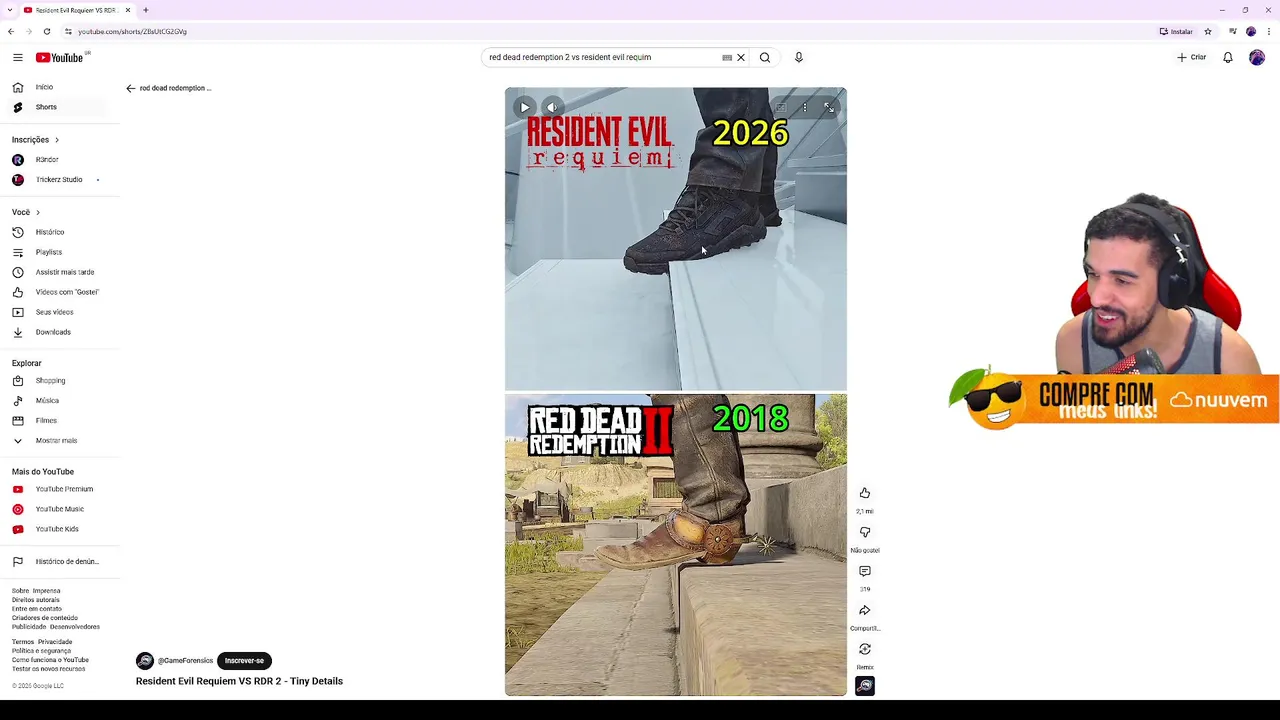
Task: Play the Short video
Action: (525, 107)
